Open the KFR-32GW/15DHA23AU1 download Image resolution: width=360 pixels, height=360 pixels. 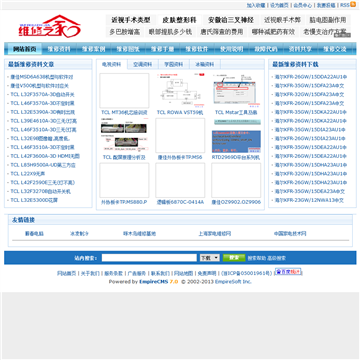(x=311, y=174)
